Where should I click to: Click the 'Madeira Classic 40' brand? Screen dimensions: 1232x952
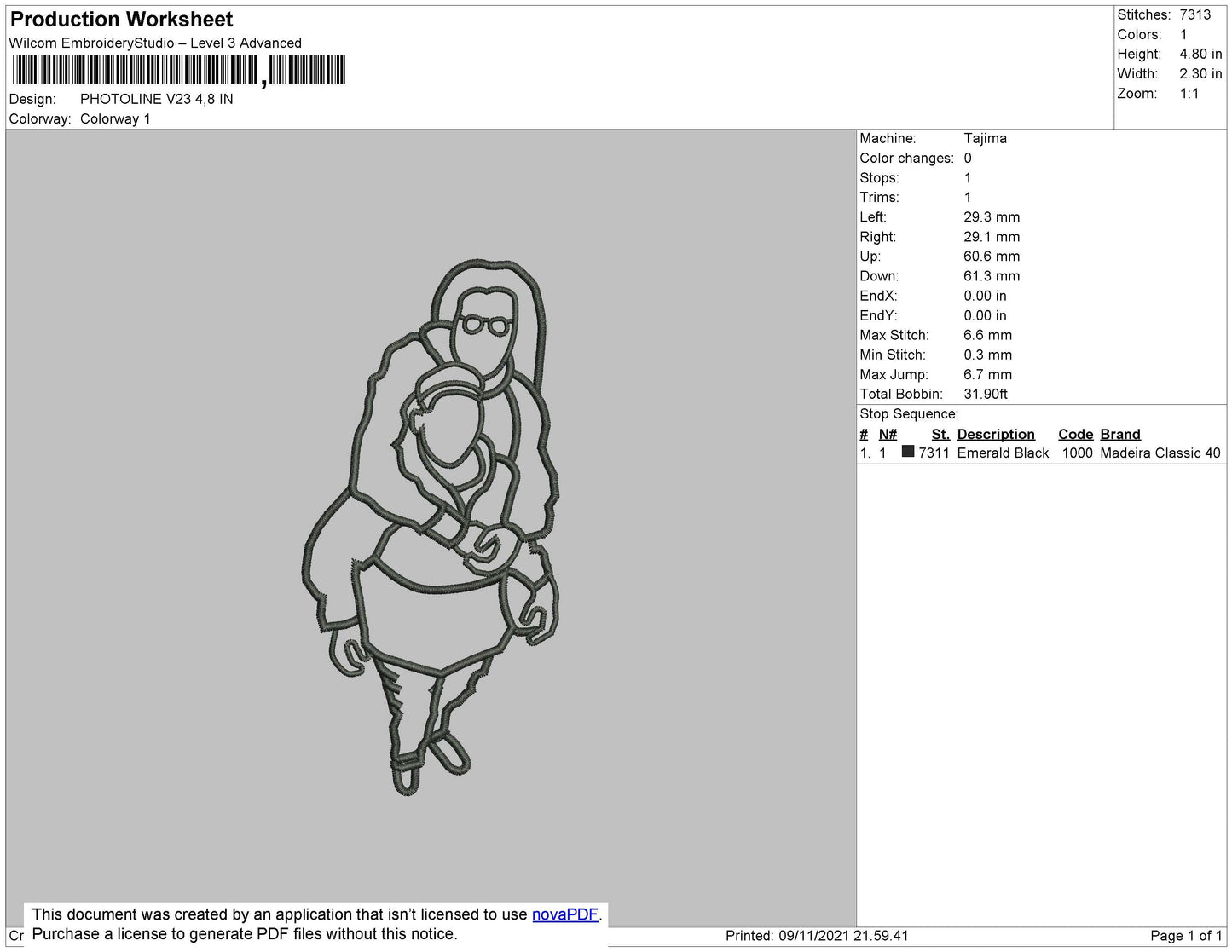[1160, 453]
